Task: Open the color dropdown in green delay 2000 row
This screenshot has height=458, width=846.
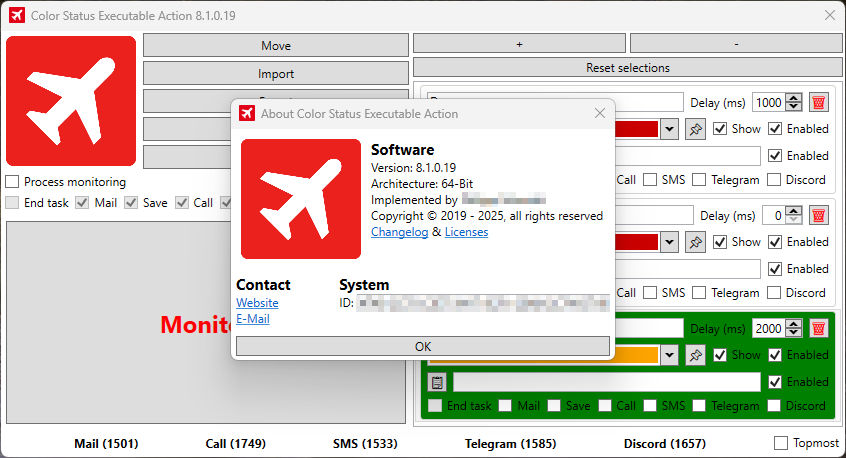Action: (669, 355)
